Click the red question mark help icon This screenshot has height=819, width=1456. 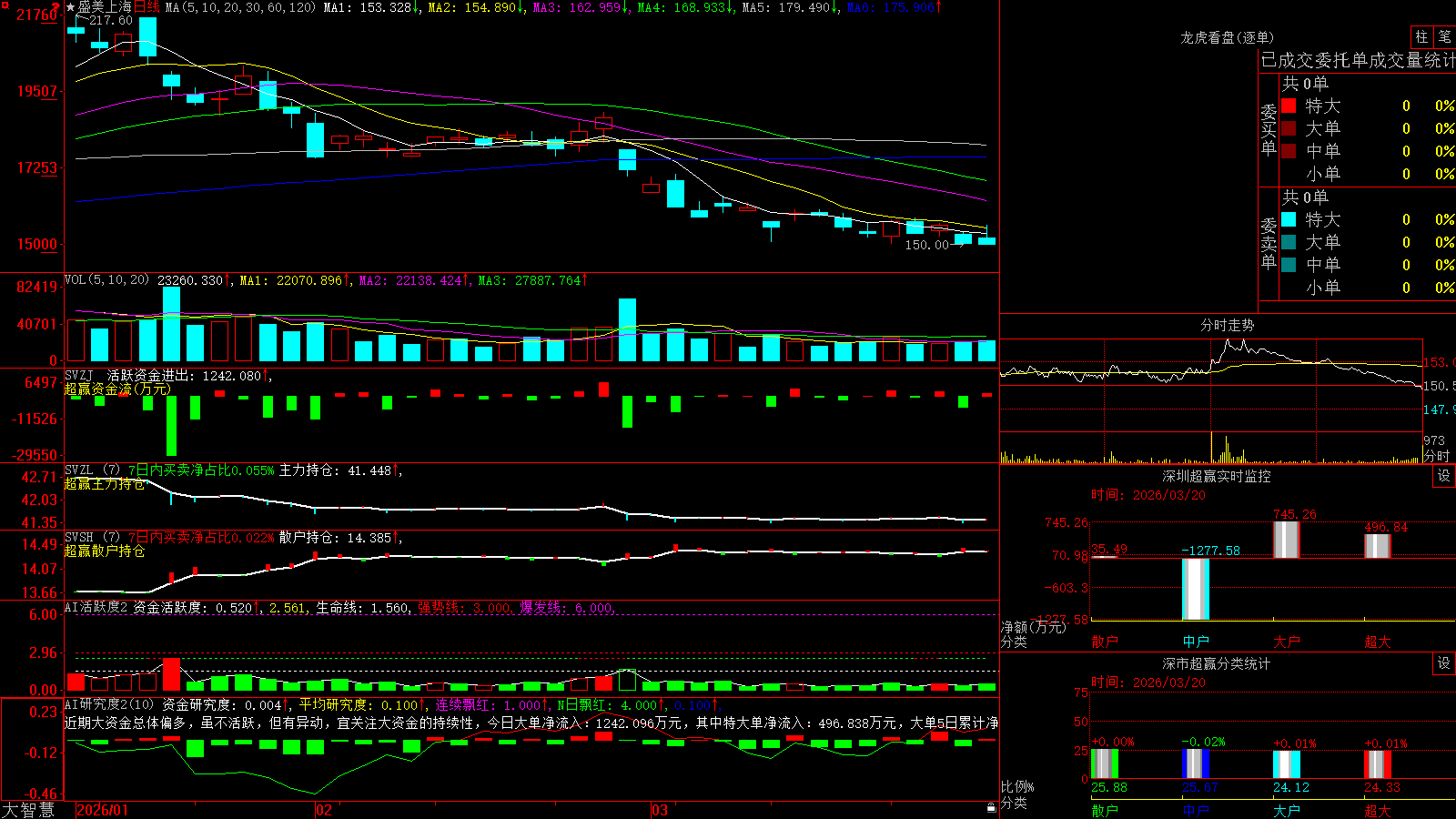pos(56,5)
